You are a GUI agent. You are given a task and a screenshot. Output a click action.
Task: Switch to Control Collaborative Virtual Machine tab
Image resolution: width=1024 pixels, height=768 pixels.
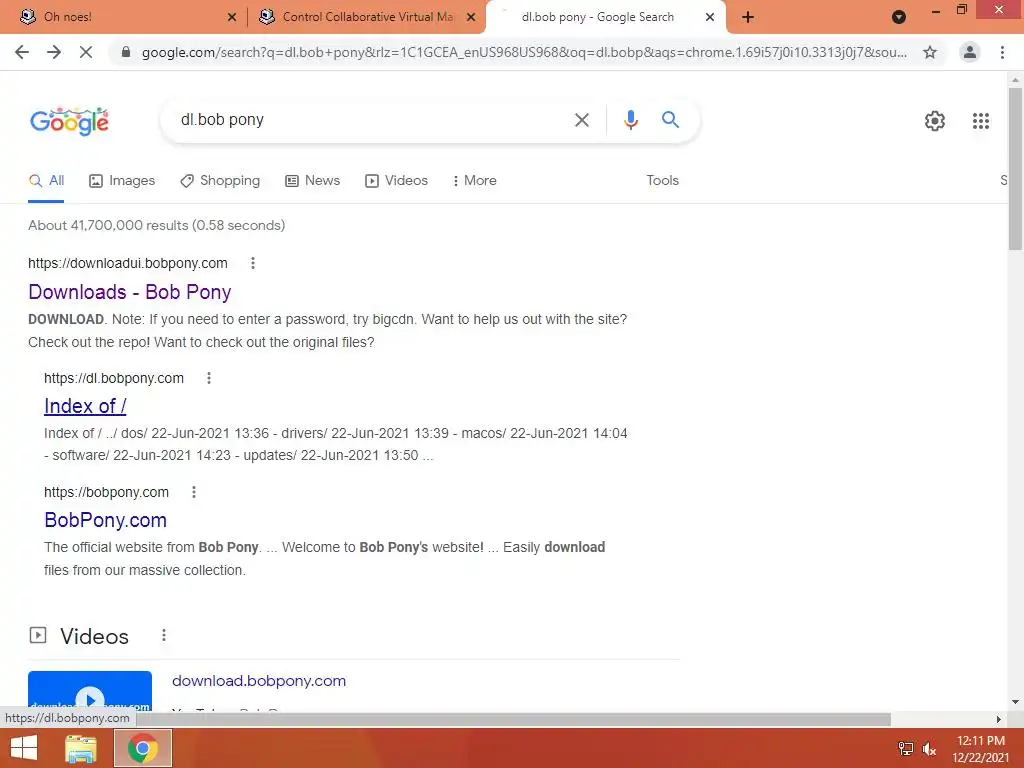click(x=368, y=17)
